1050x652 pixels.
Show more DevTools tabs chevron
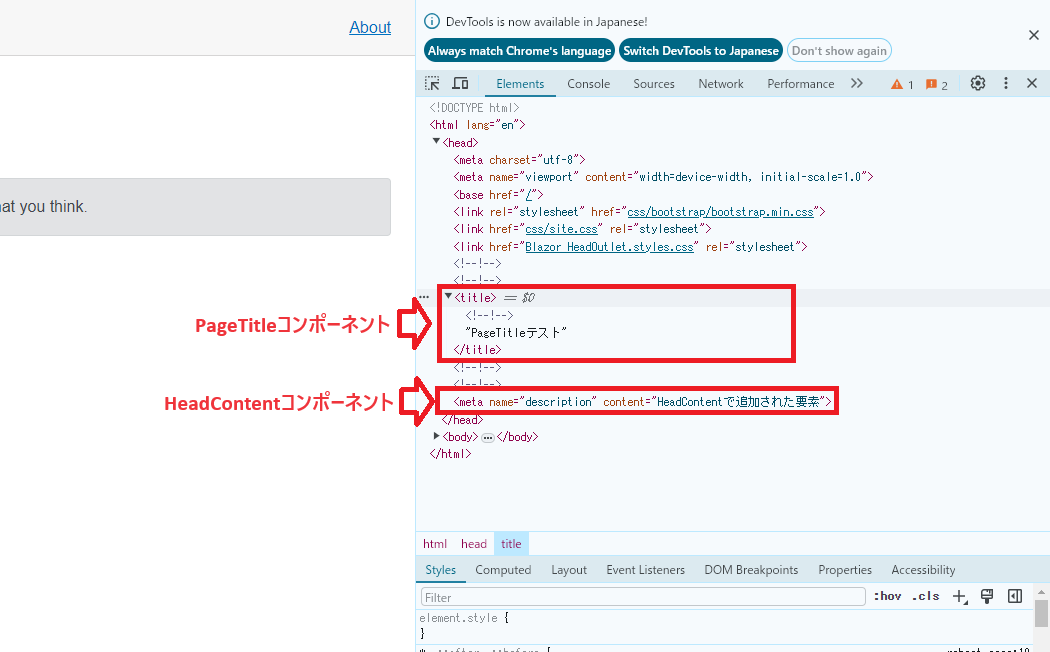click(x=856, y=83)
